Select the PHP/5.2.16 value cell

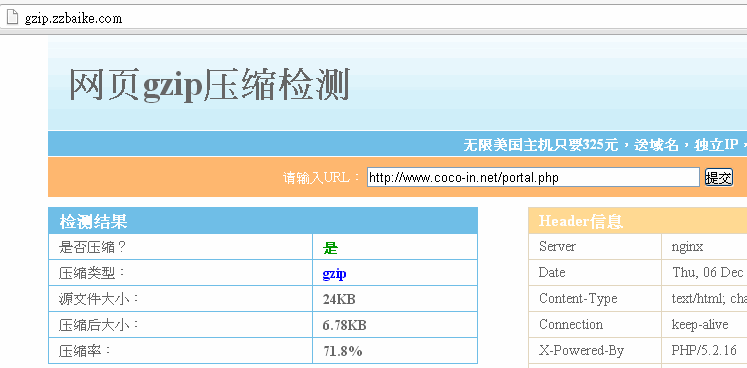[705, 351]
